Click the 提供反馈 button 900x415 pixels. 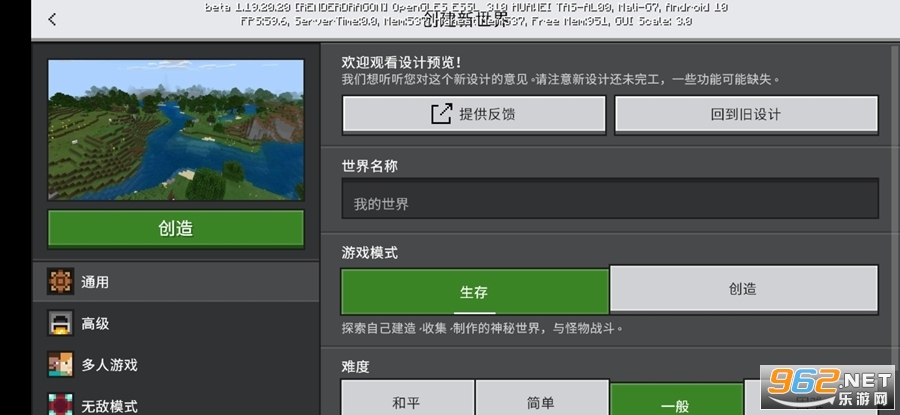click(474, 114)
